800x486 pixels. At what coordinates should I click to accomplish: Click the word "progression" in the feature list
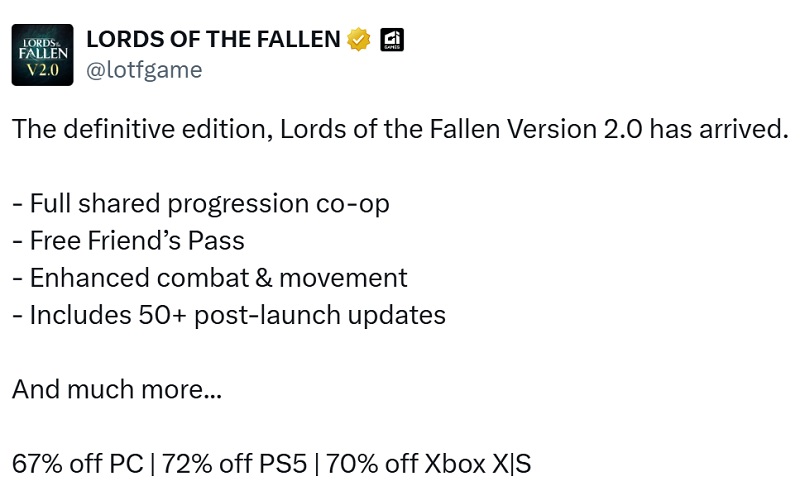(239, 204)
